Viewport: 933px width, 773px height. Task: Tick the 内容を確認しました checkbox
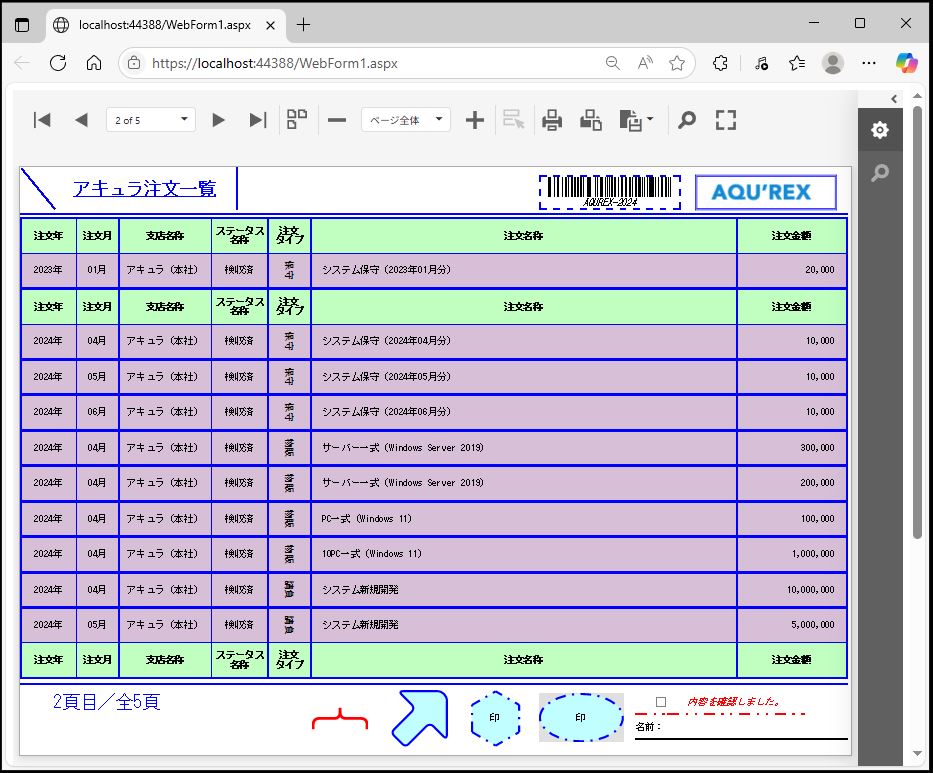[661, 702]
